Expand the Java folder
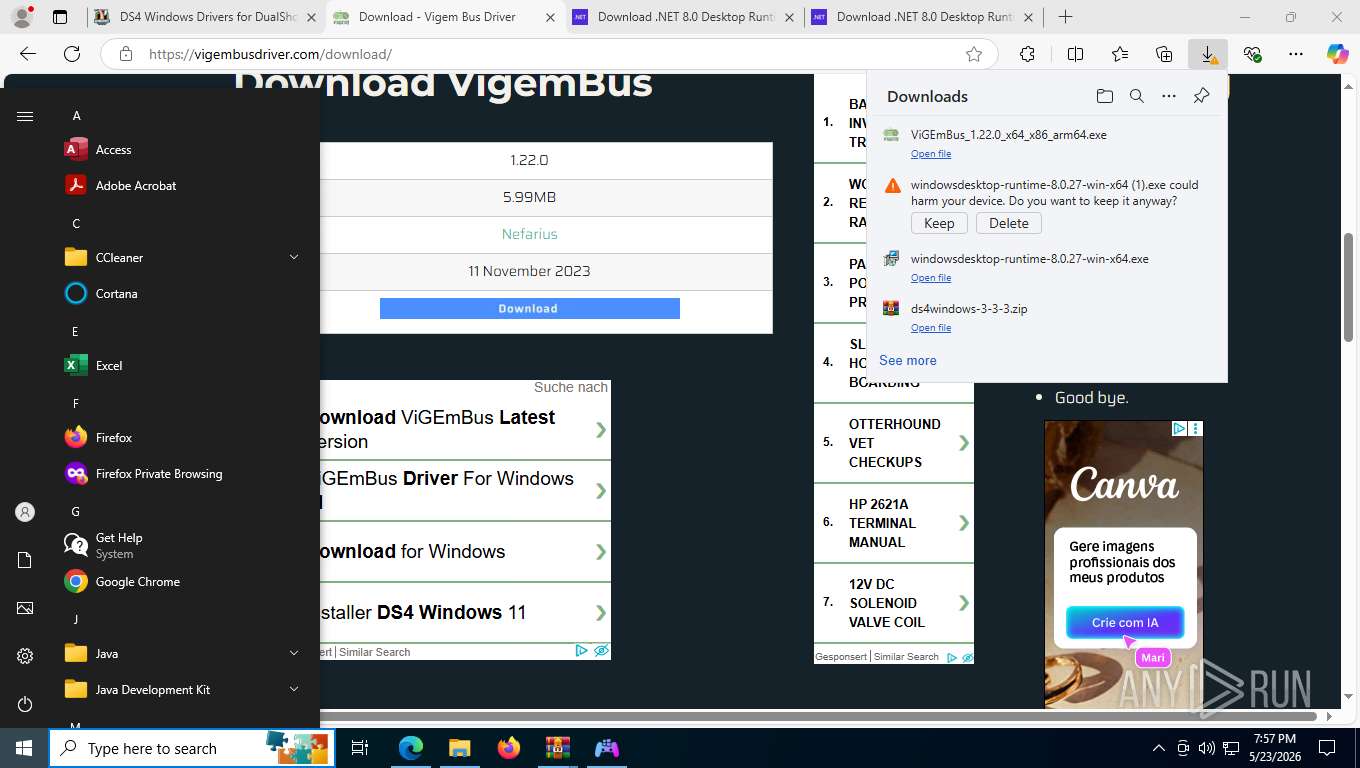The image size is (1360, 768). tap(294, 653)
